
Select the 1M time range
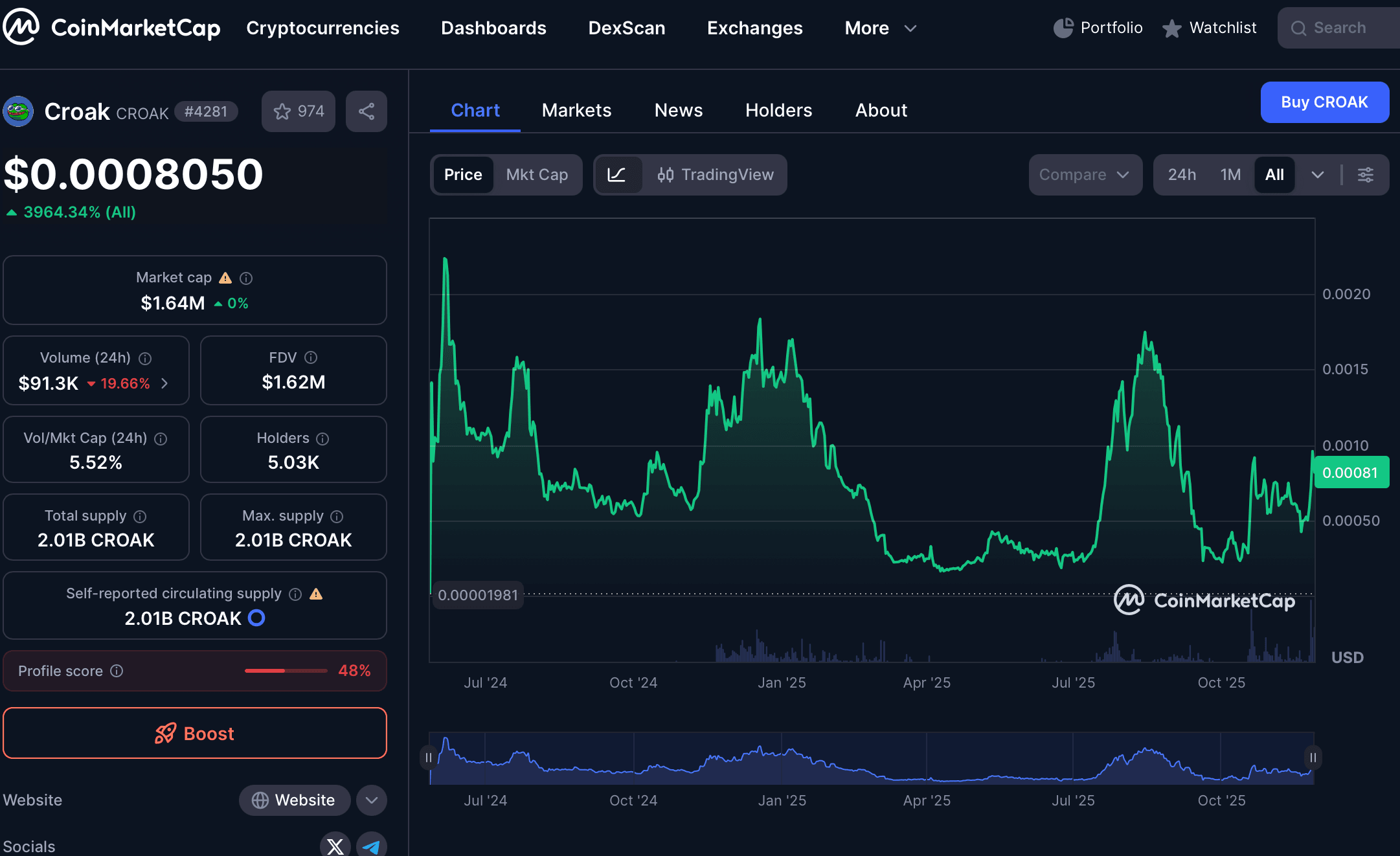[x=1230, y=175]
